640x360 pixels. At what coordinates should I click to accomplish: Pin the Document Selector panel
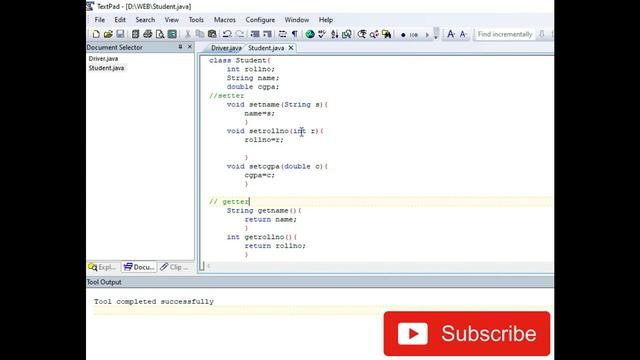(x=180, y=47)
